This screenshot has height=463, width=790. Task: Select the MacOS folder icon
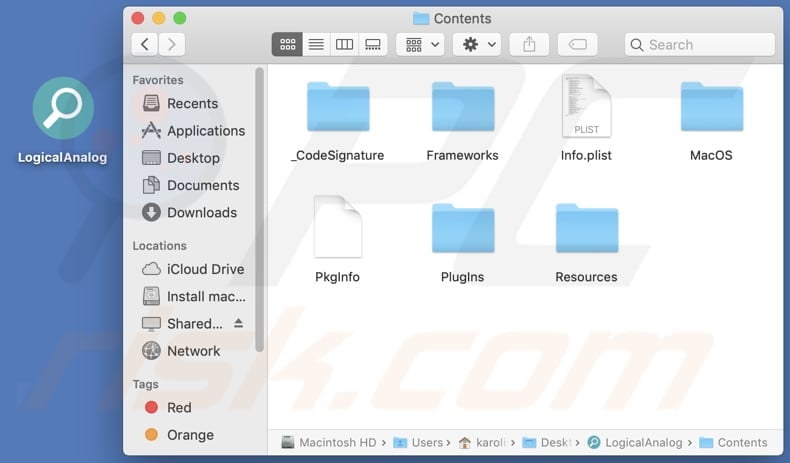click(x=711, y=107)
